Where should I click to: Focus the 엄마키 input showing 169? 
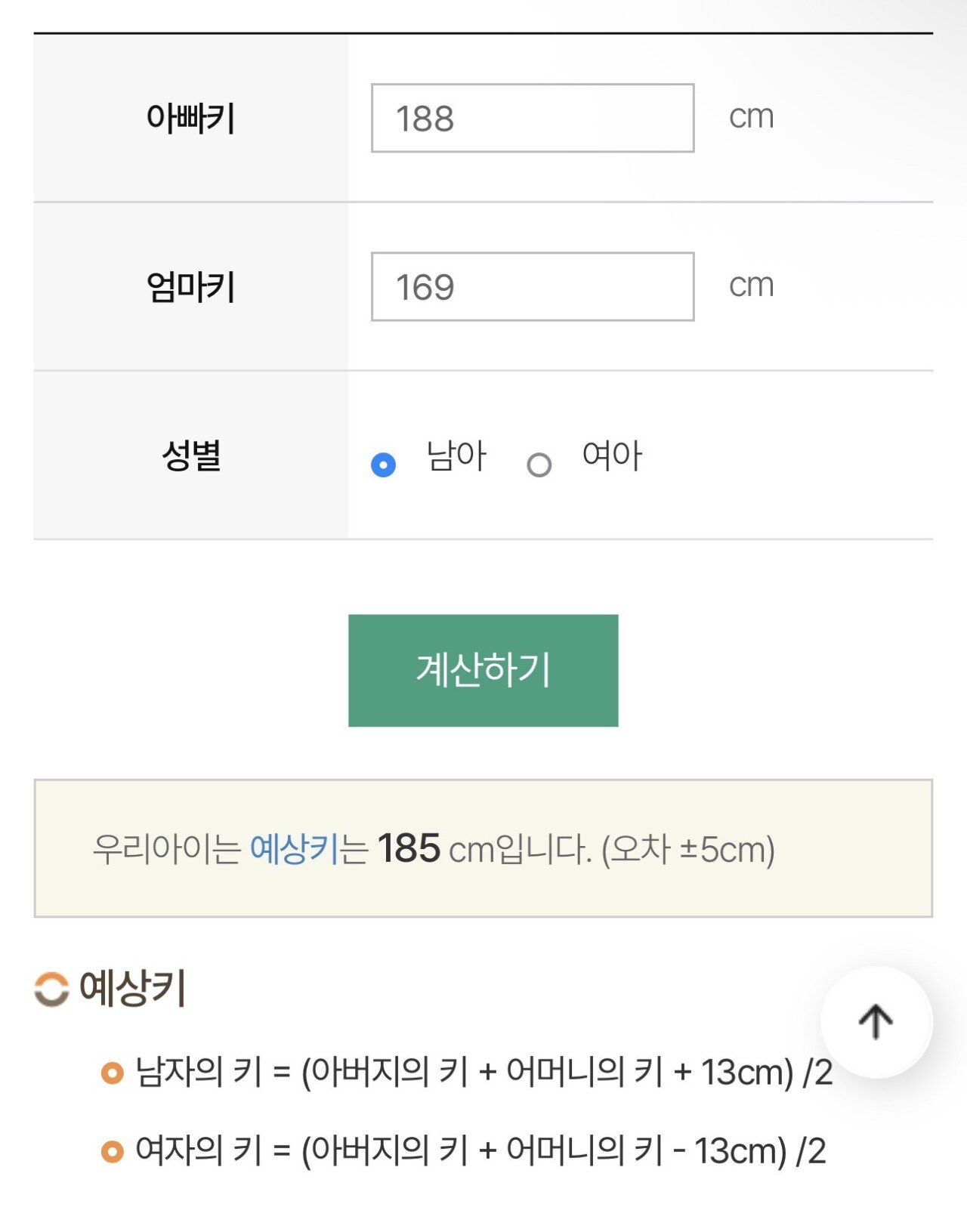[x=533, y=287]
